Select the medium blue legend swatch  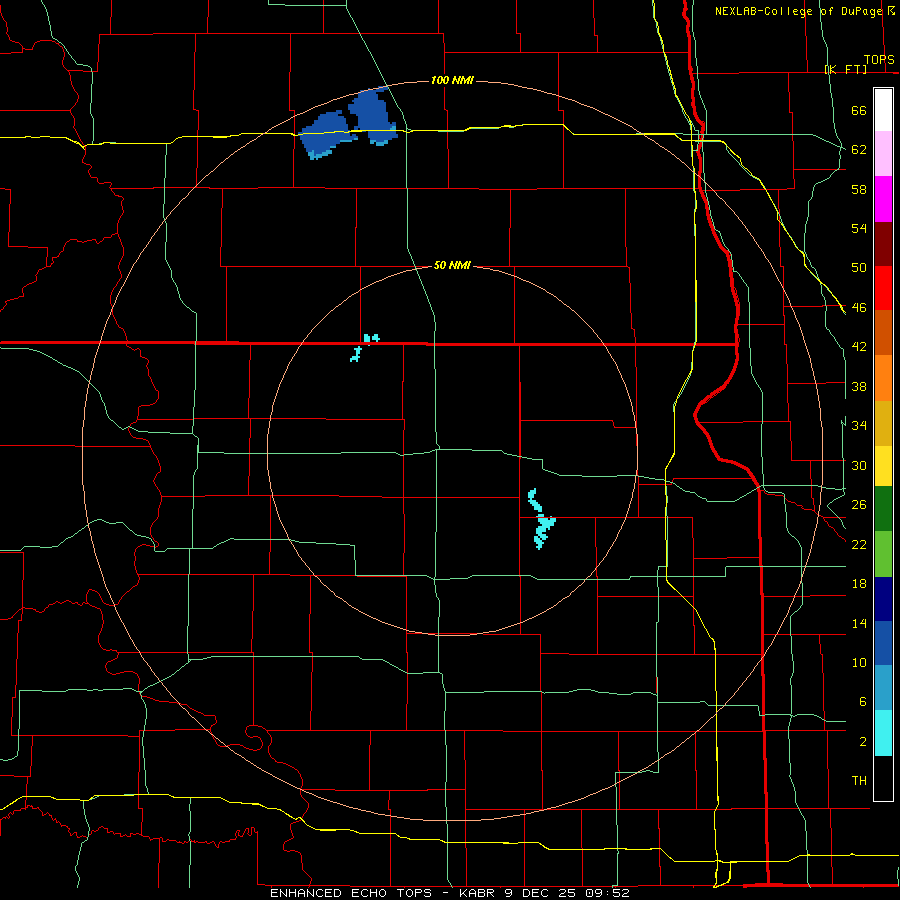[883, 643]
